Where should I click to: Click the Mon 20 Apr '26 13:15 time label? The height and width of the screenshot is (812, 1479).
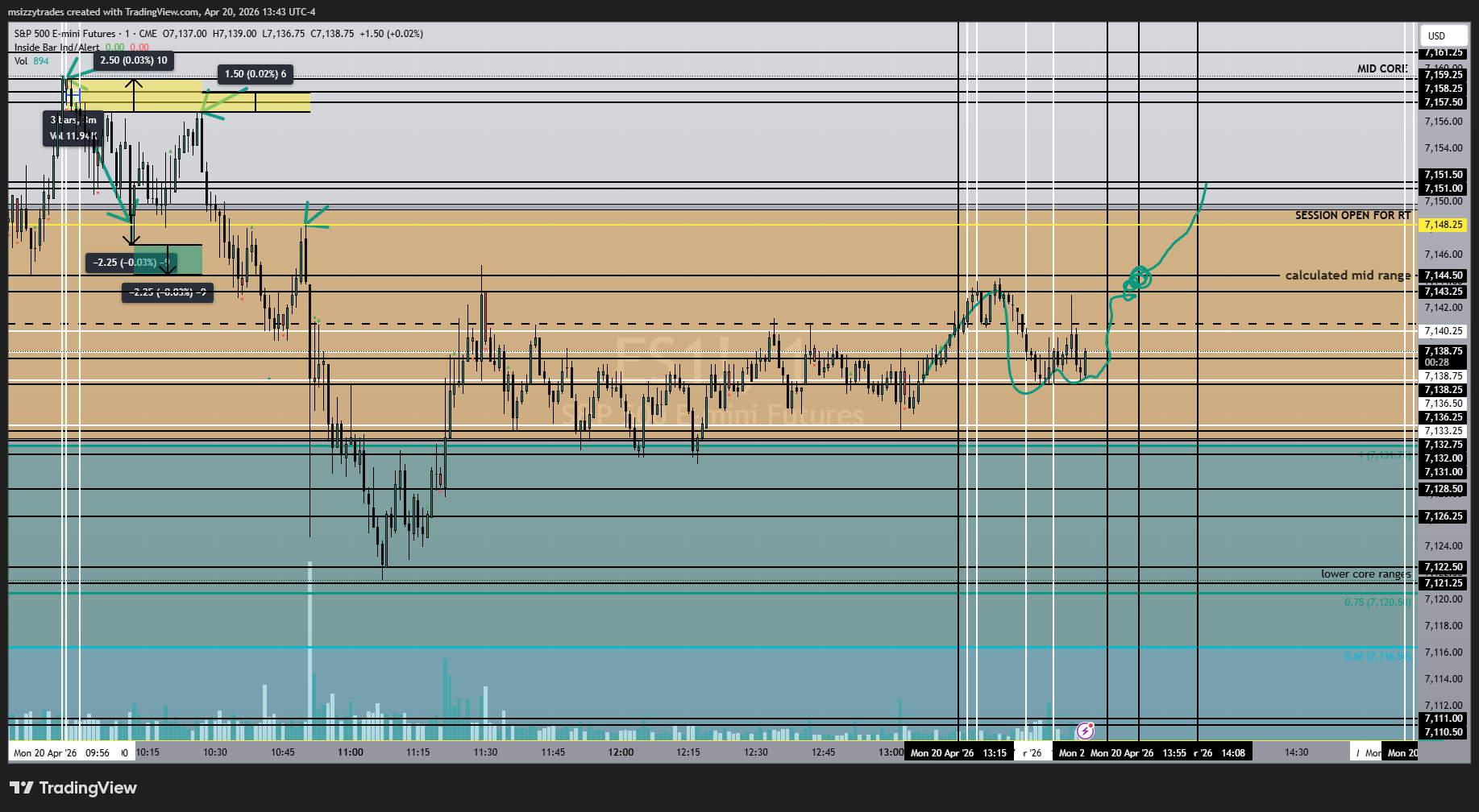958,753
